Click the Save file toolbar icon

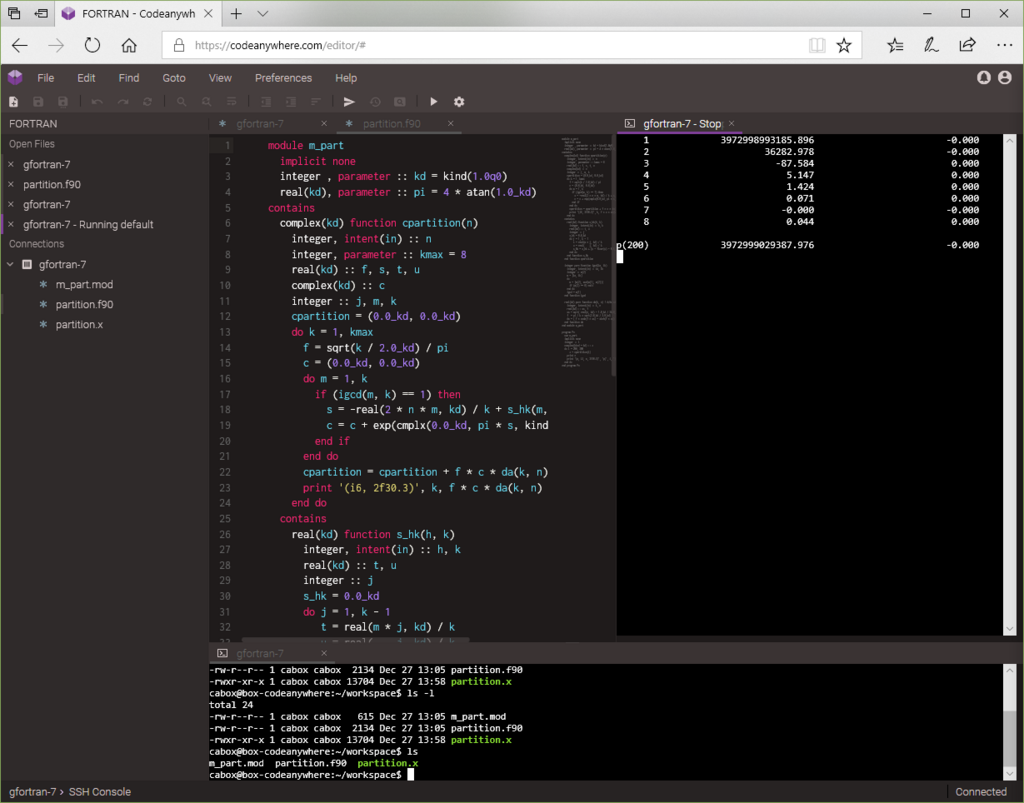pyautogui.click(x=39, y=102)
